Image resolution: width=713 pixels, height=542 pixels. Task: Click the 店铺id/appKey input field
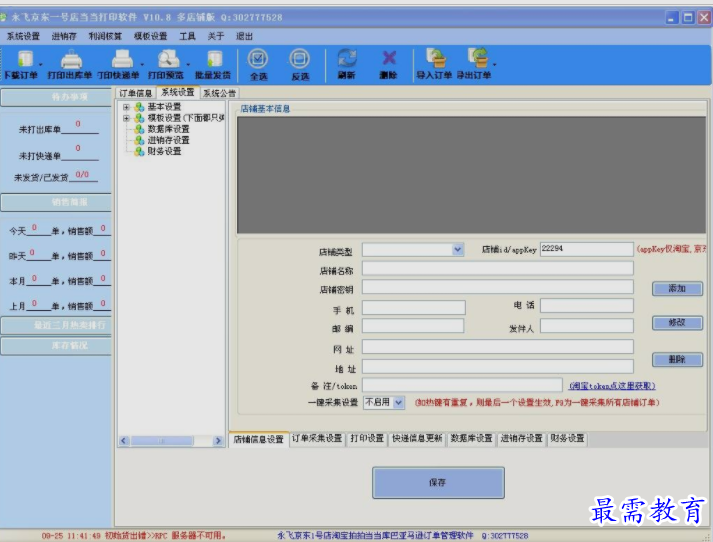coord(587,249)
